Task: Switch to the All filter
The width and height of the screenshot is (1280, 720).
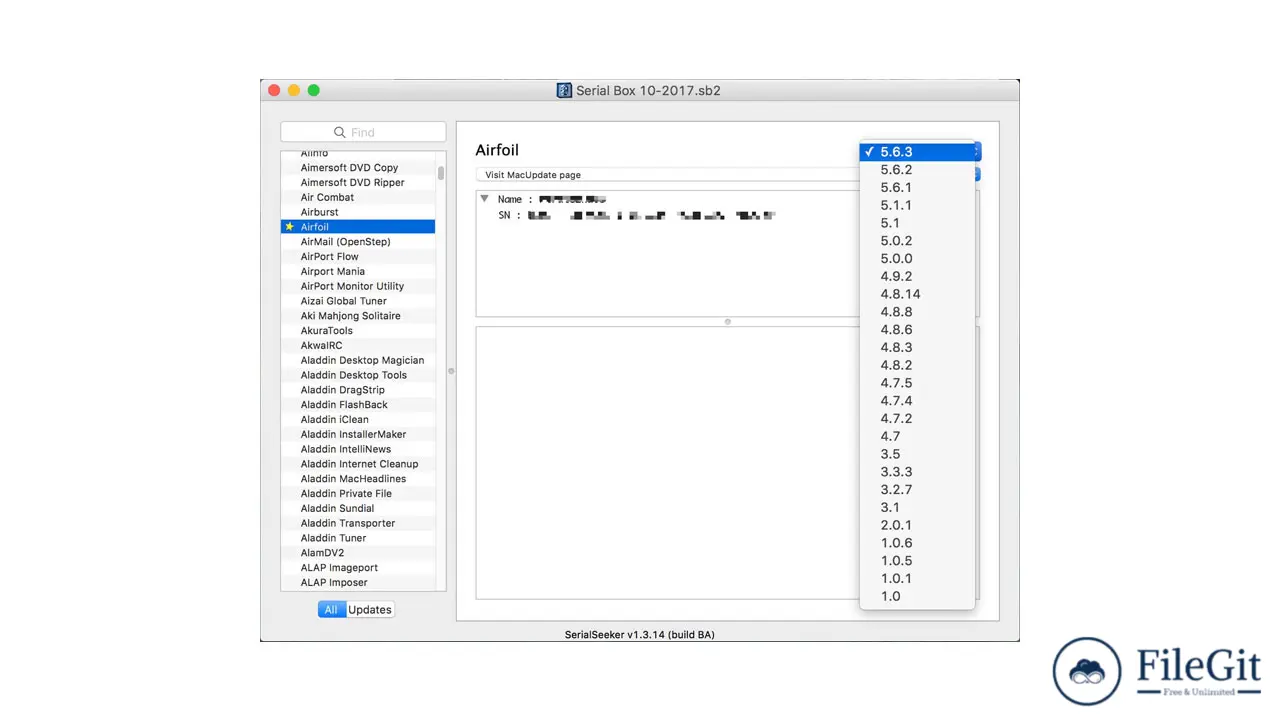Action: pos(331,609)
